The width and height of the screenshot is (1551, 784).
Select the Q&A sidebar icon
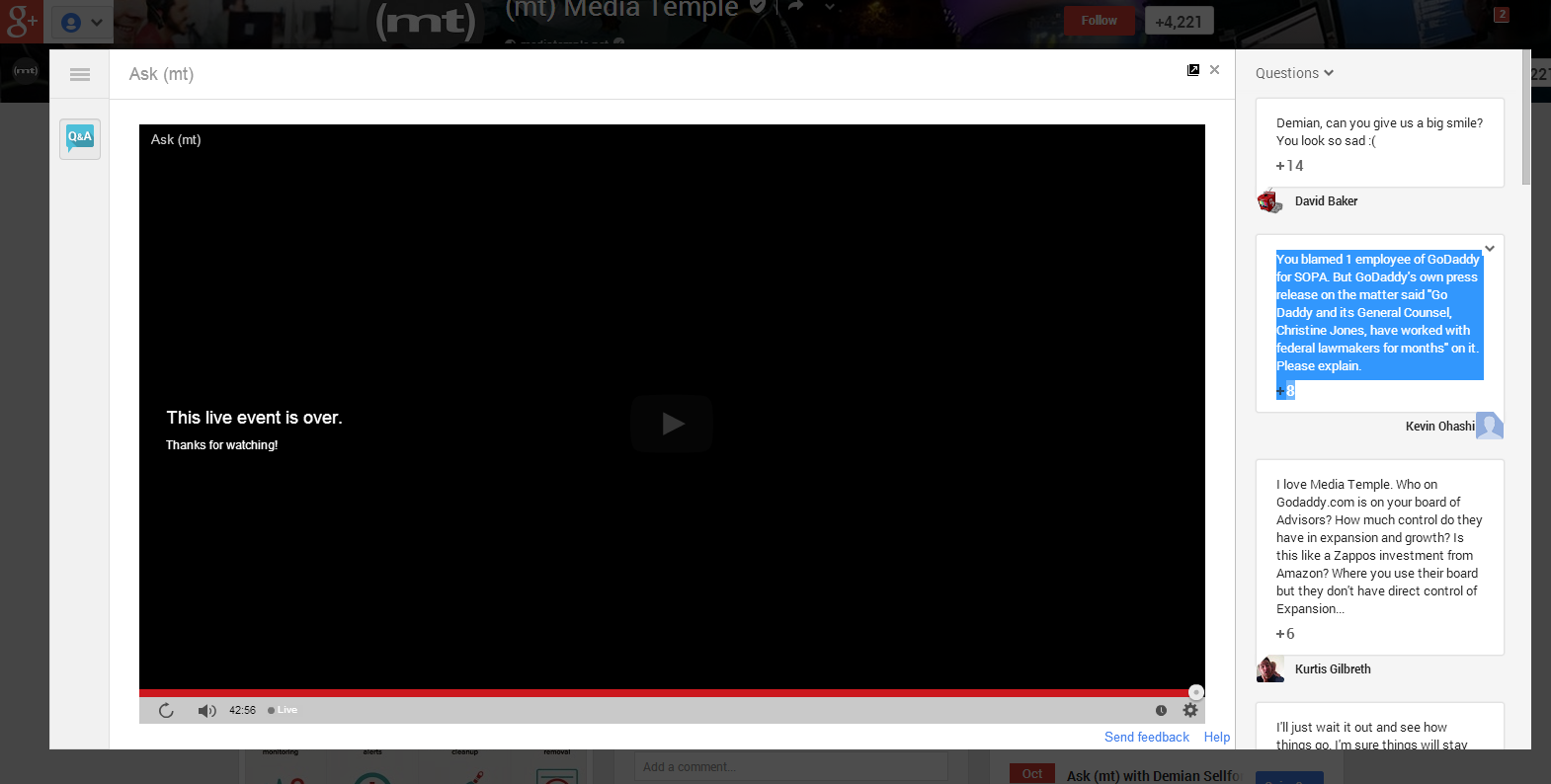(x=80, y=139)
